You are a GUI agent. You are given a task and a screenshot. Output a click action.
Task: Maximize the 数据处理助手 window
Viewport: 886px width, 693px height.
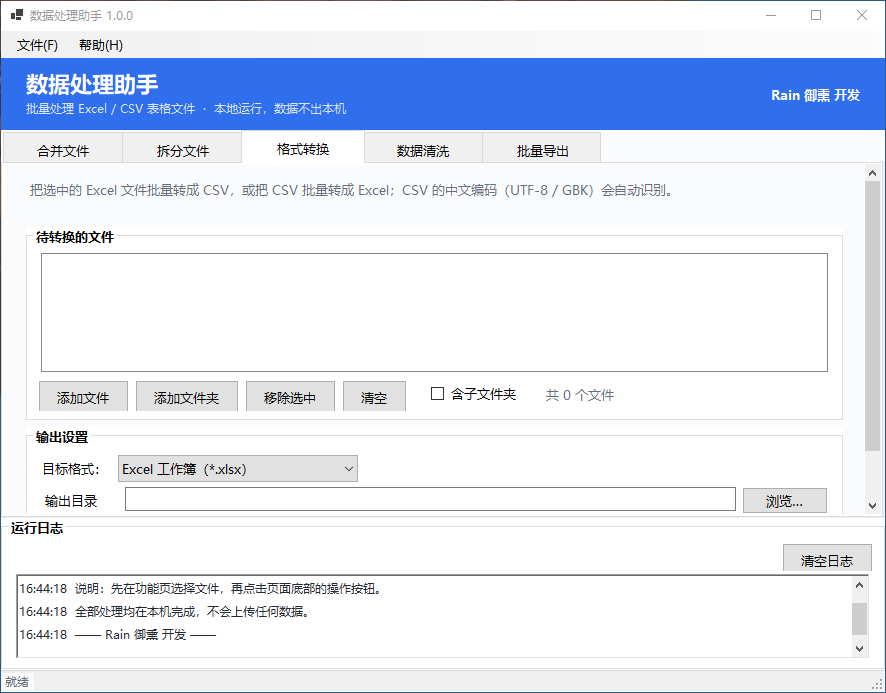click(x=816, y=15)
